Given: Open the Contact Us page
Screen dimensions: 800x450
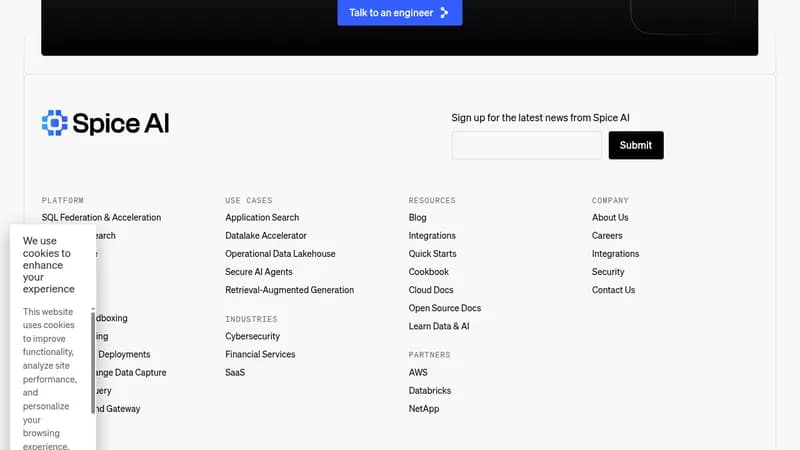Looking at the screenshot, I should pyautogui.click(x=613, y=290).
